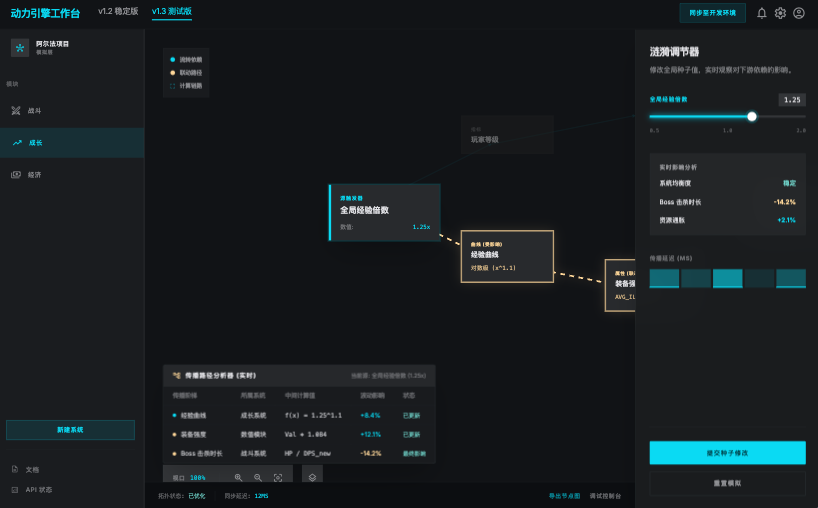Click the 新建系统 button

[x=70, y=430]
